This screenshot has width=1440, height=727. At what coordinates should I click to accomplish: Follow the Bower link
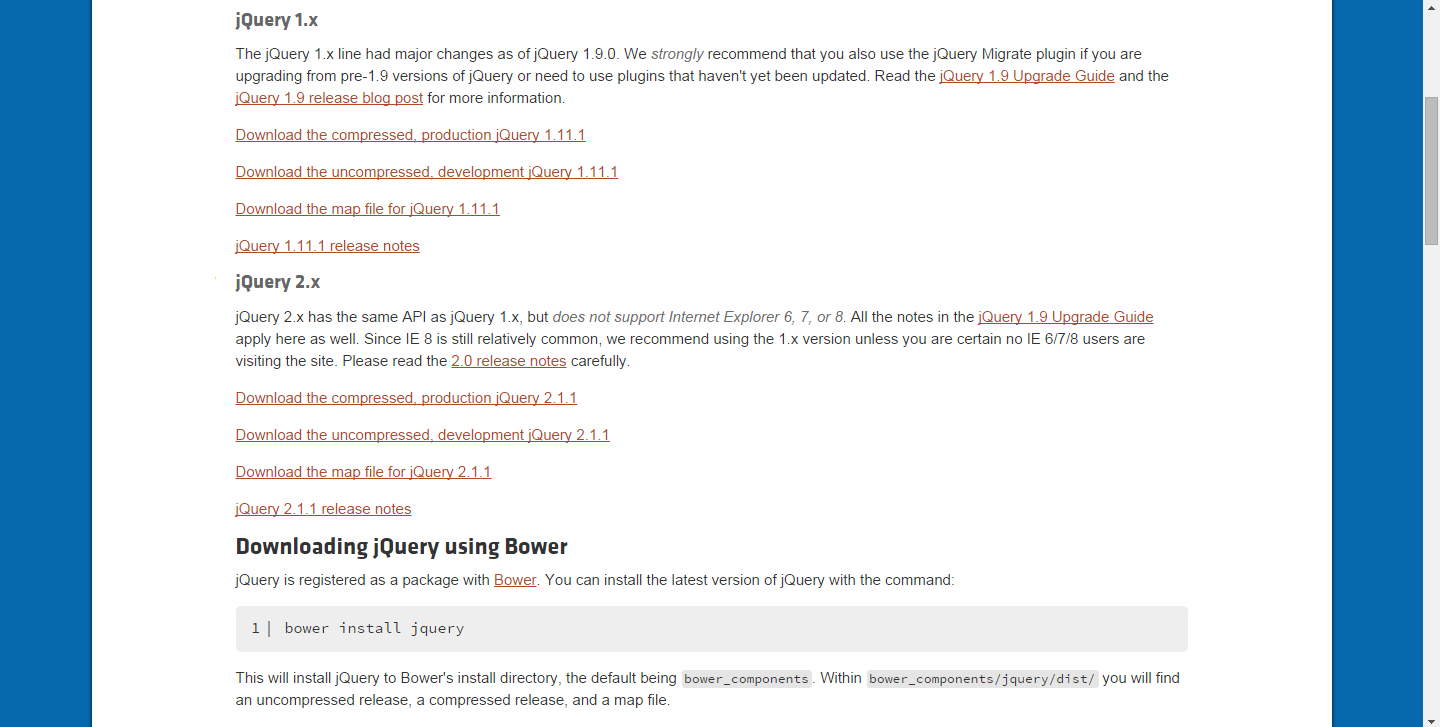pos(515,580)
